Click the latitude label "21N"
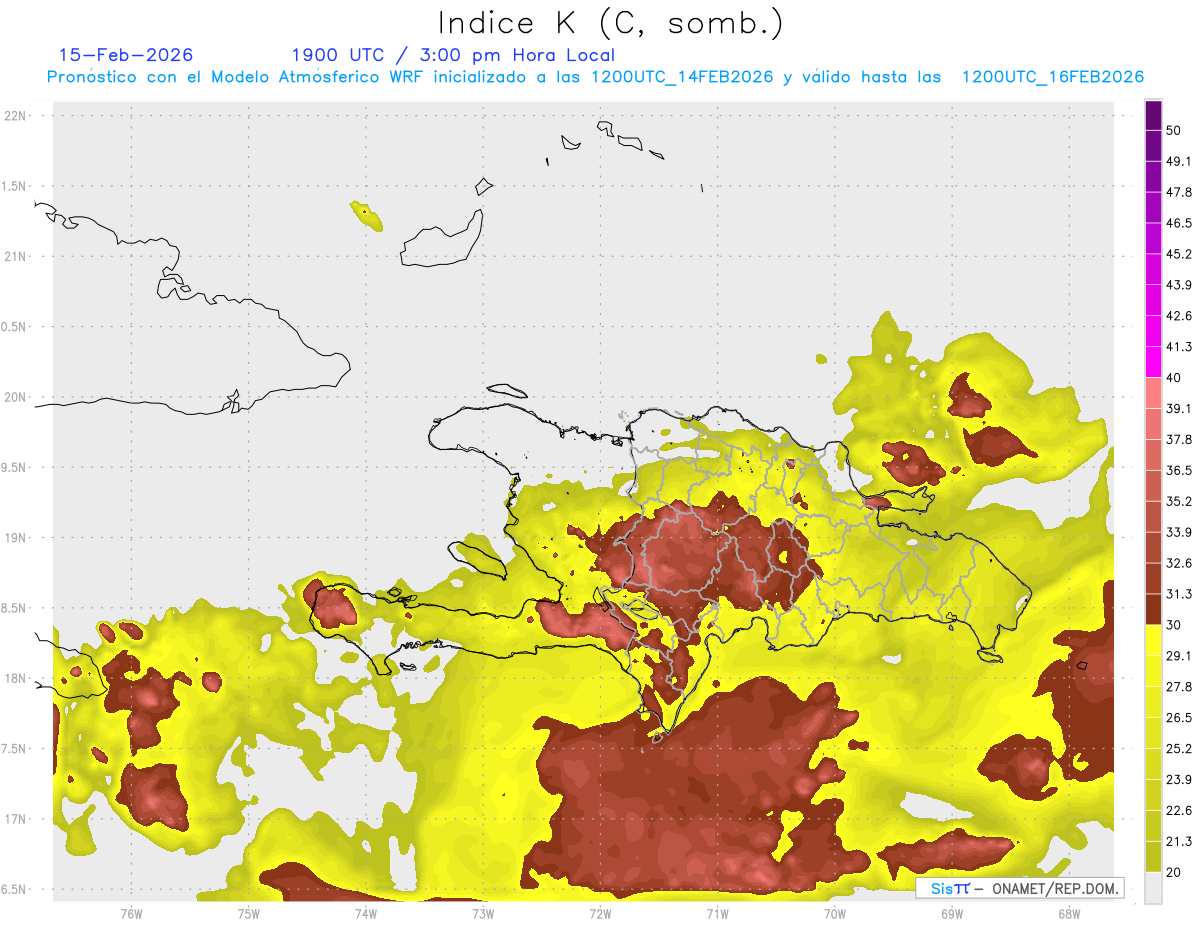 [16, 256]
